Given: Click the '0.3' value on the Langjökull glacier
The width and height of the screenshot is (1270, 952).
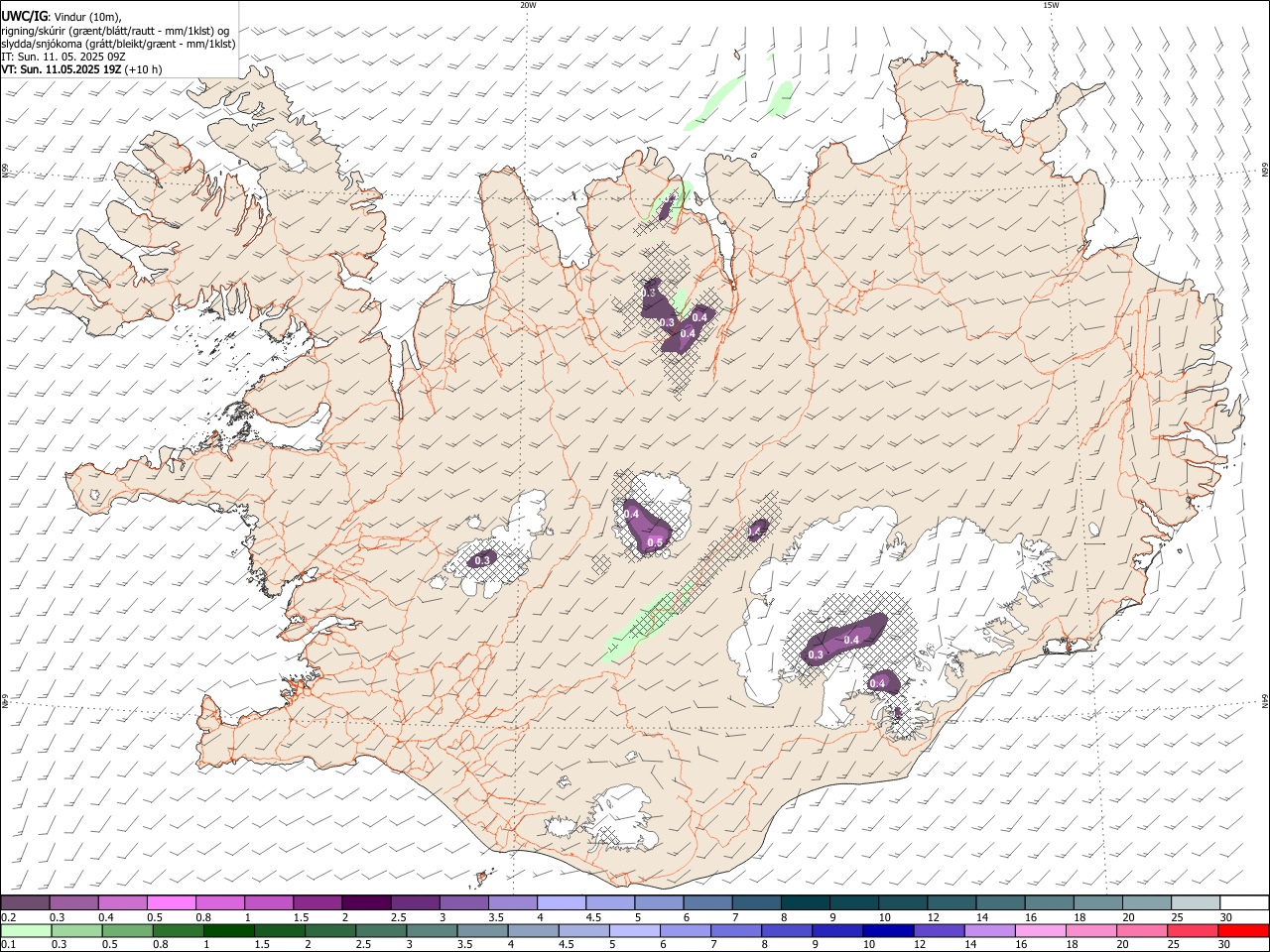Looking at the screenshot, I should pos(483,560).
